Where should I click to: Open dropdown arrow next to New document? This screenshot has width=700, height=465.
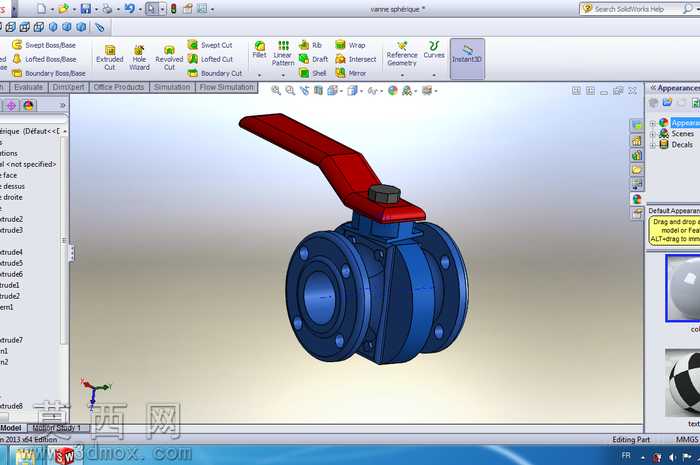(x=52, y=9)
